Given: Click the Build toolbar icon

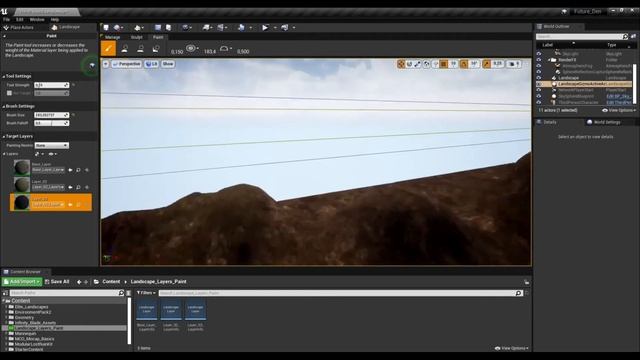Looking at the screenshot, I should click(241, 27).
